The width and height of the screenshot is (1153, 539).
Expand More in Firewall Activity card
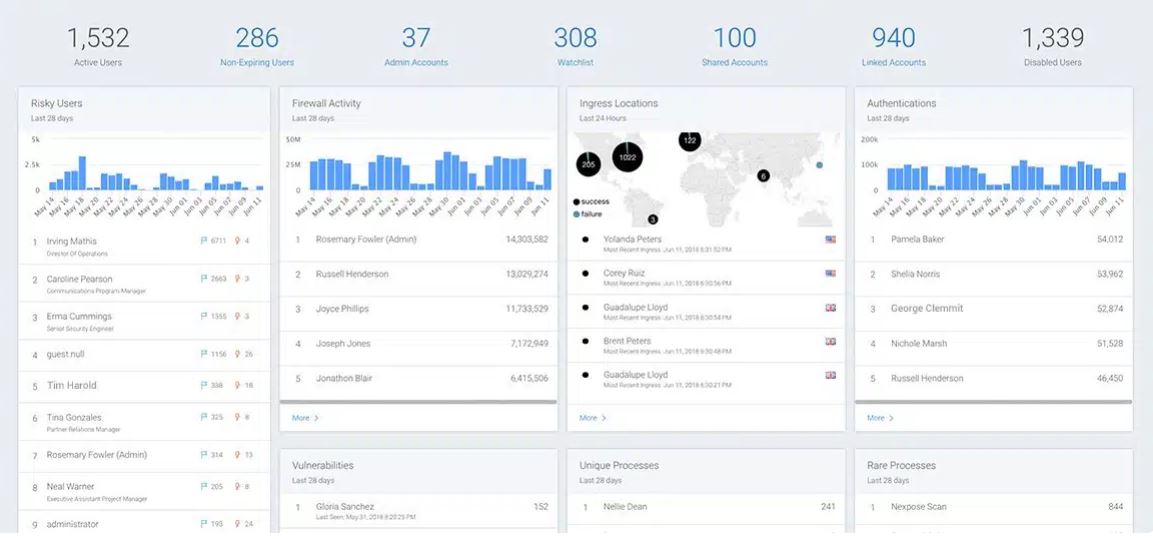coord(305,418)
